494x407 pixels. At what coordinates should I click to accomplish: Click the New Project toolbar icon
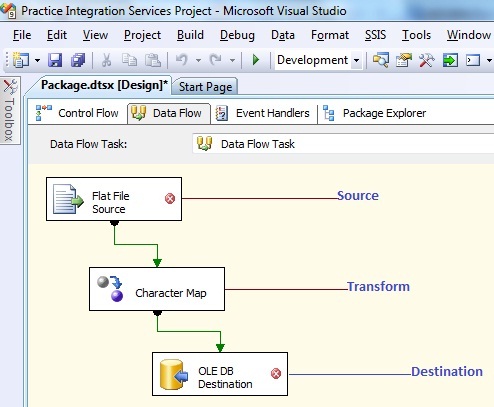click(21, 60)
